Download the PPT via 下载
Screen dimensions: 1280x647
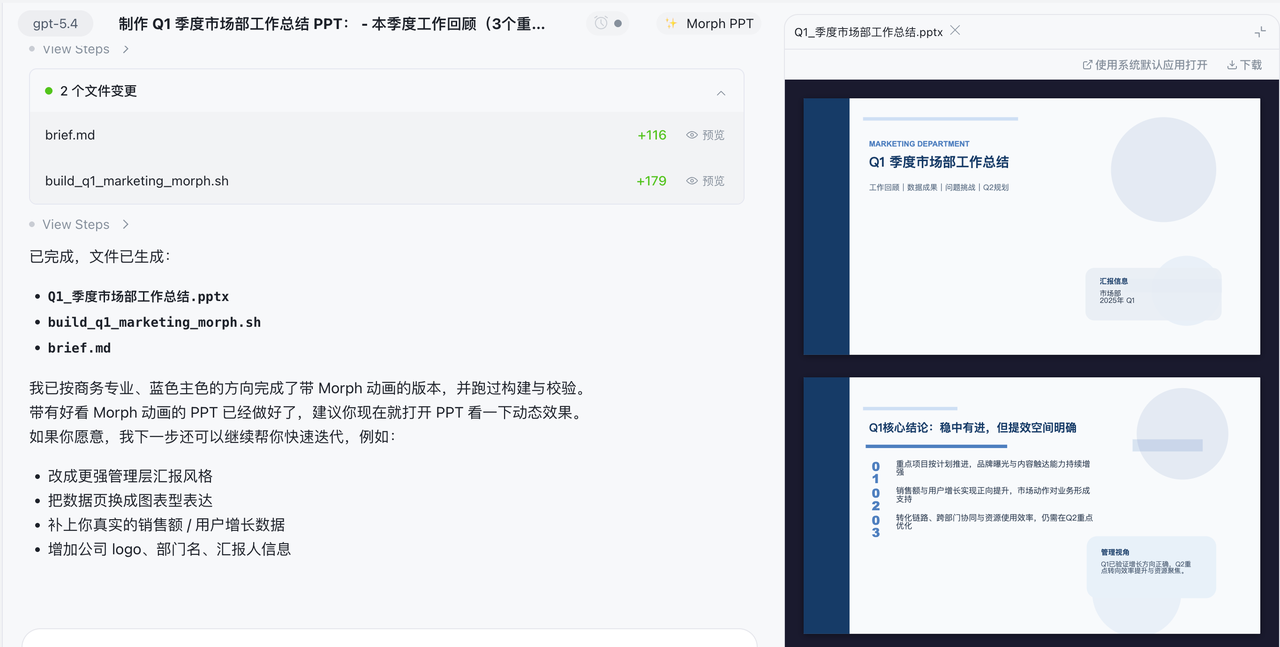pos(1244,64)
